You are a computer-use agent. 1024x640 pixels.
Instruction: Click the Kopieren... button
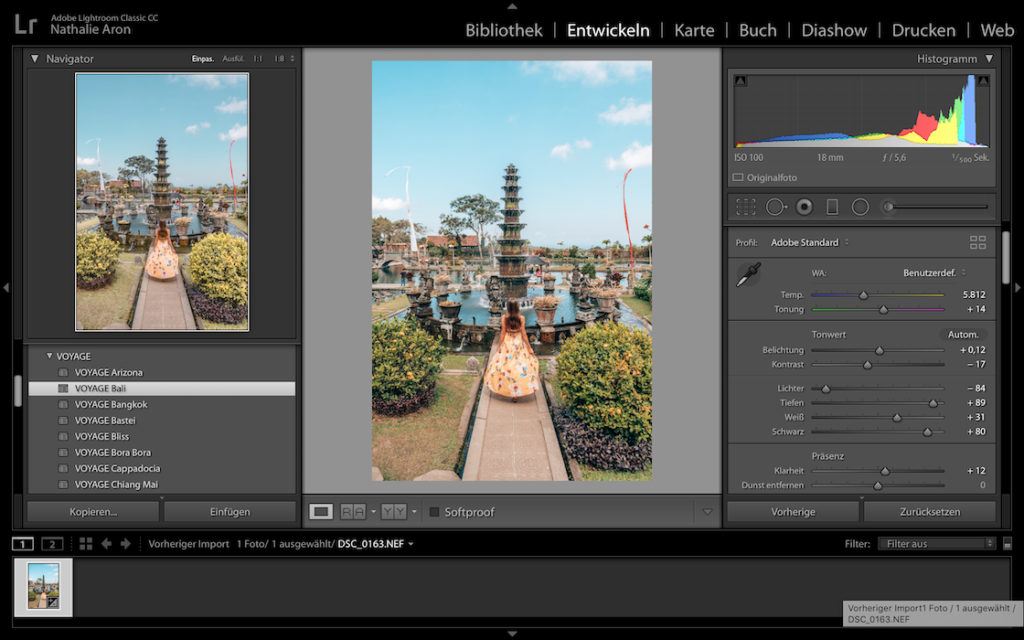coord(93,512)
